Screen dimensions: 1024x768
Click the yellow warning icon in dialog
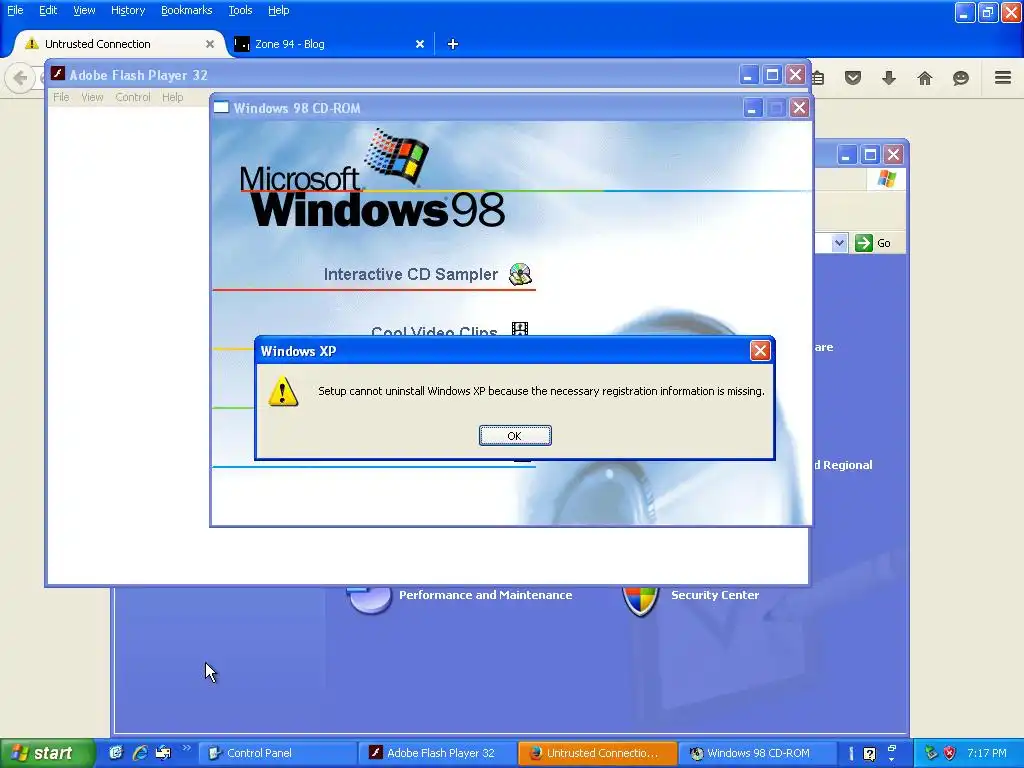tap(283, 391)
